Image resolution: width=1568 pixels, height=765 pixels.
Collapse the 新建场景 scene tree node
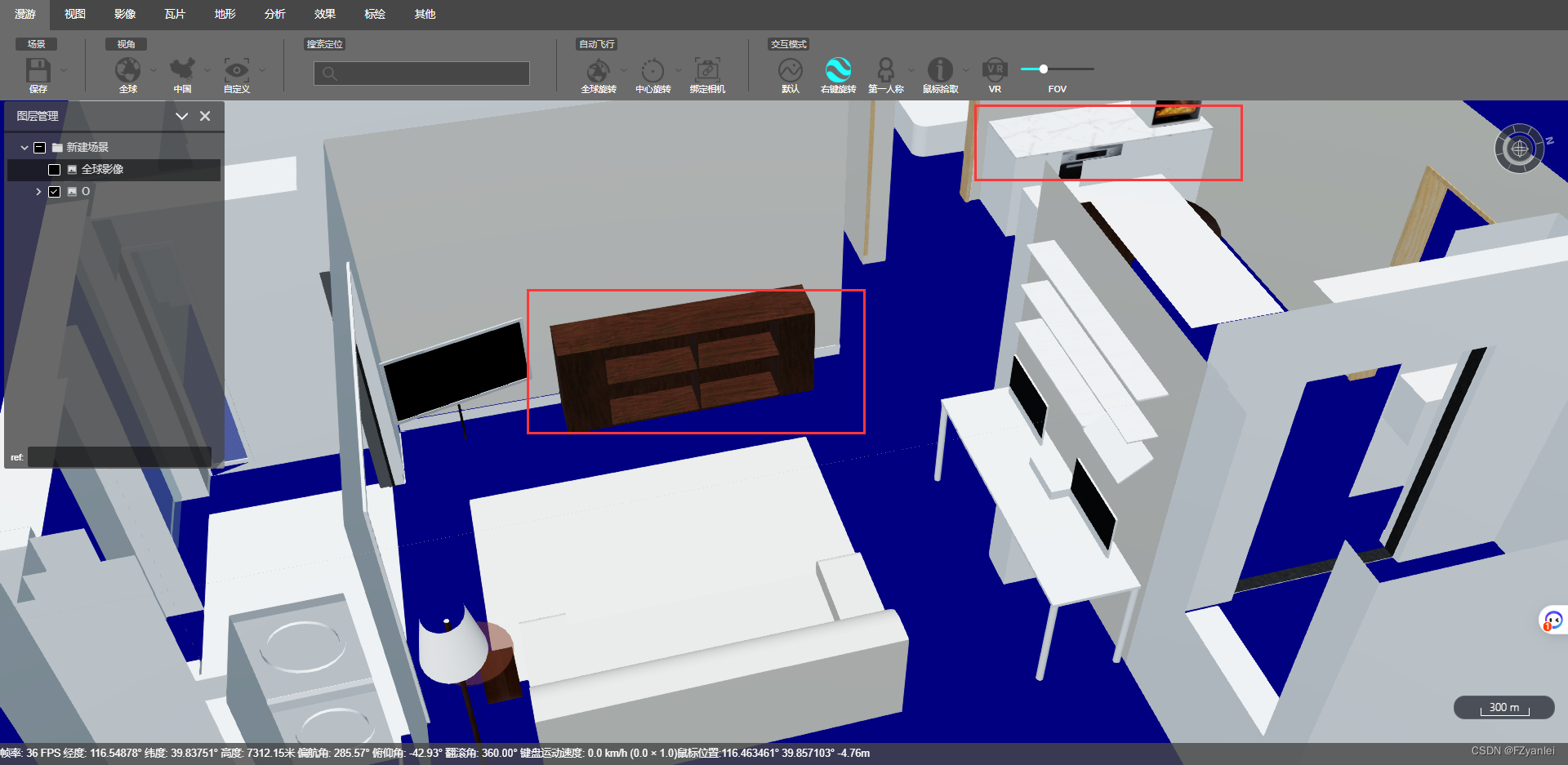pyautogui.click(x=24, y=147)
